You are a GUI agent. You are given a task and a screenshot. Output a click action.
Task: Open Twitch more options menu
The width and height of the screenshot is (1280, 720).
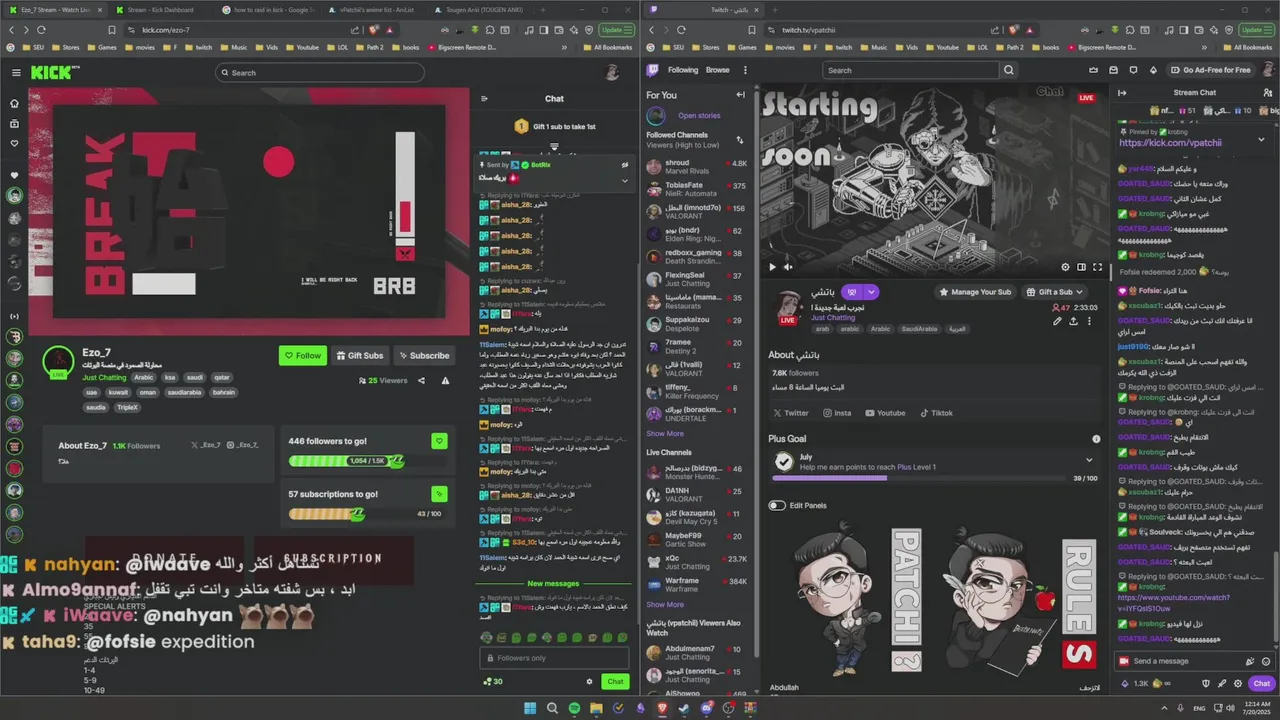click(744, 70)
